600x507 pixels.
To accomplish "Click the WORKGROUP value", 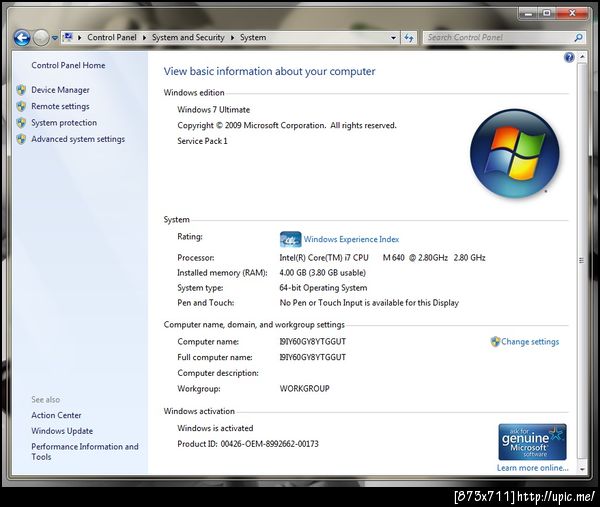I will (305, 389).
